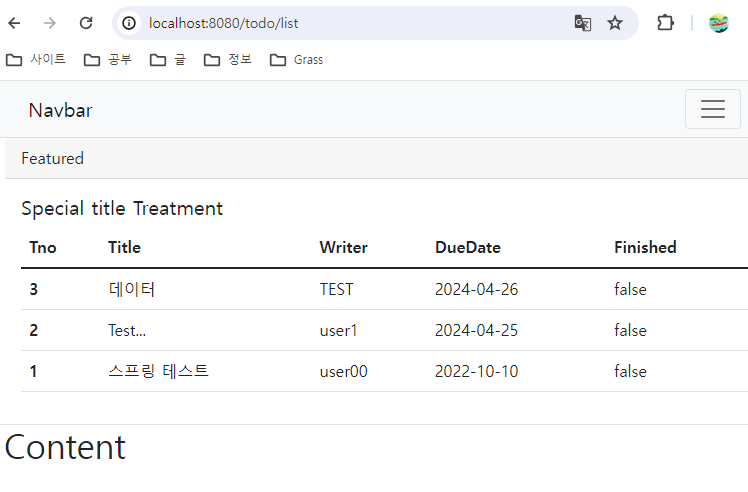748x492 pixels.
Task: Click the Writer column header
Action: click(343, 247)
